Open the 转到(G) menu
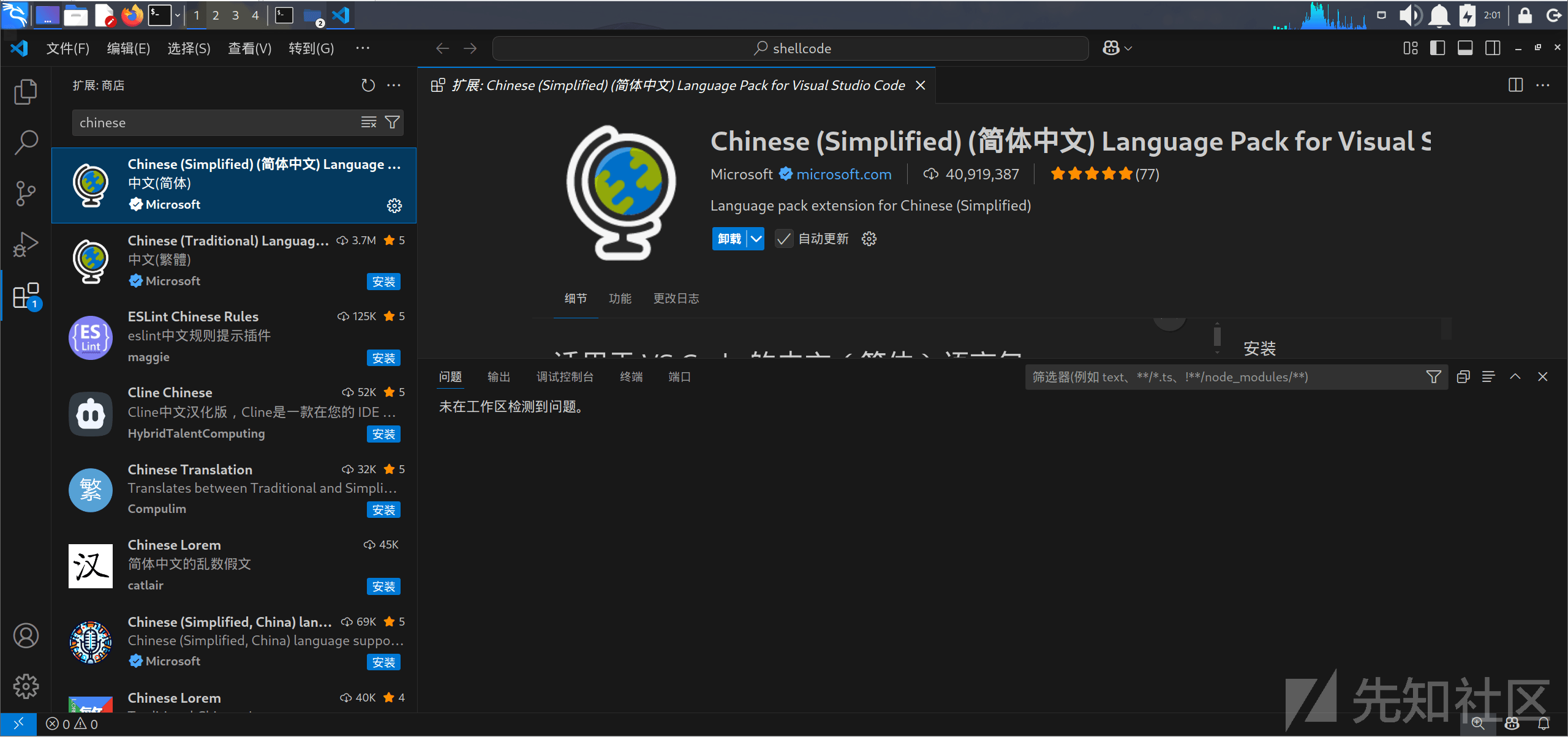 (311, 48)
